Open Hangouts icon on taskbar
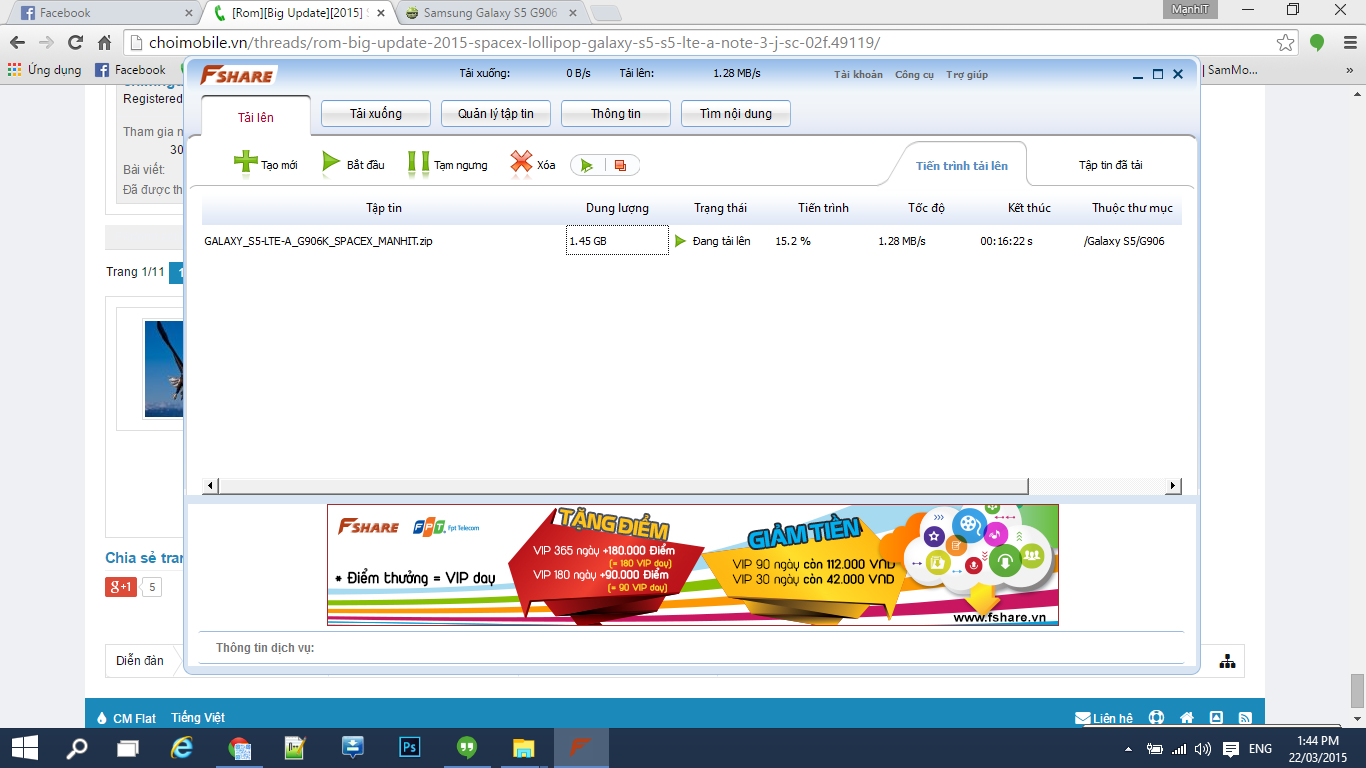 click(x=466, y=748)
